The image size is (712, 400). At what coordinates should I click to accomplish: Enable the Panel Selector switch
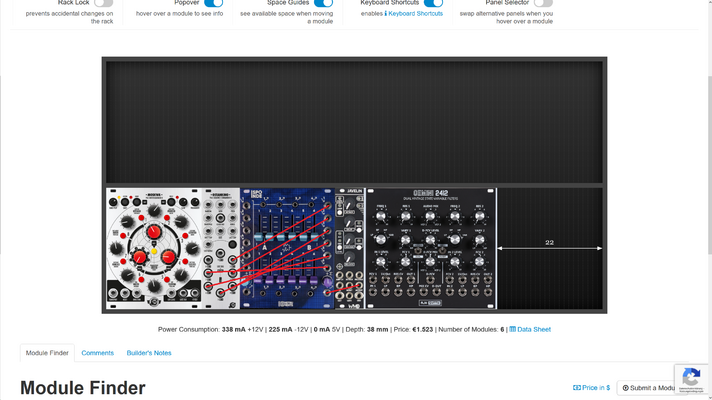click(543, 3)
